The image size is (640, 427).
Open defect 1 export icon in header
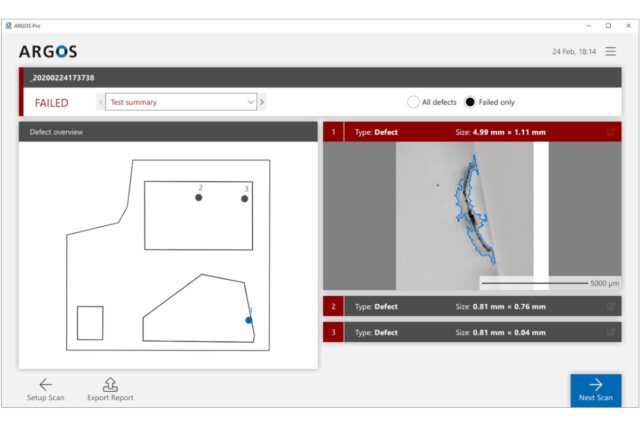(x=611, y=132)
